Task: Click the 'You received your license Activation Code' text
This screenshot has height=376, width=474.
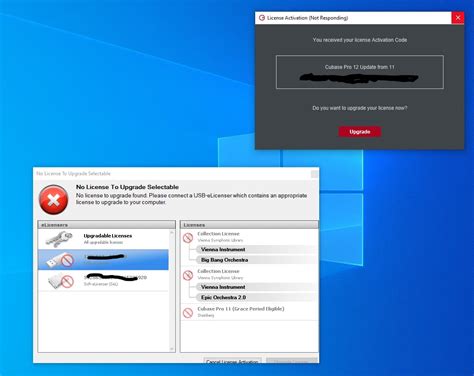Action: 360,40
